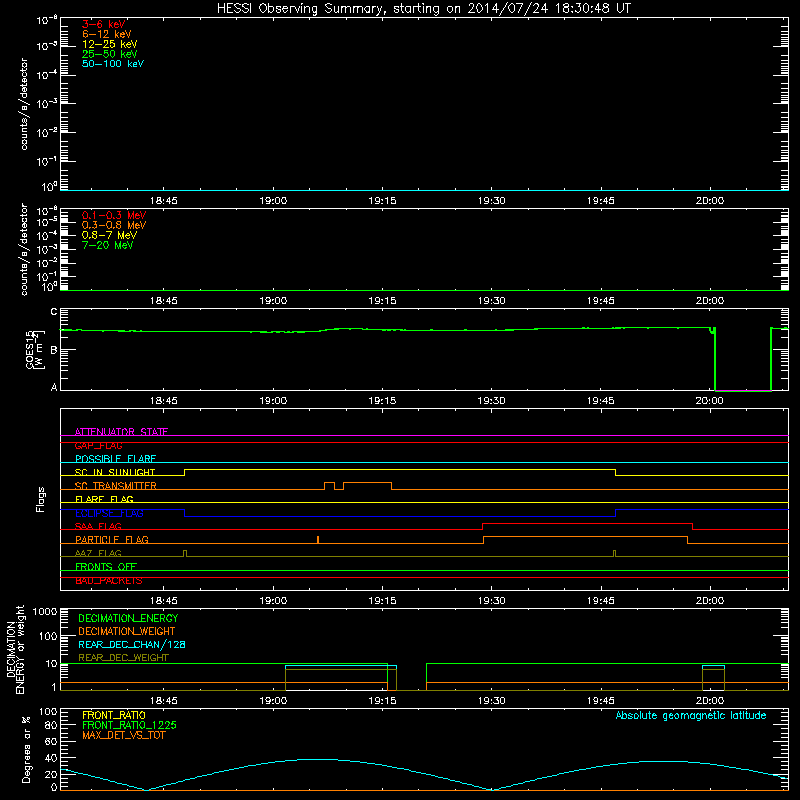Click the ATTENUATOR_STATE flag label
800x800 pixels.
point(121,432)
